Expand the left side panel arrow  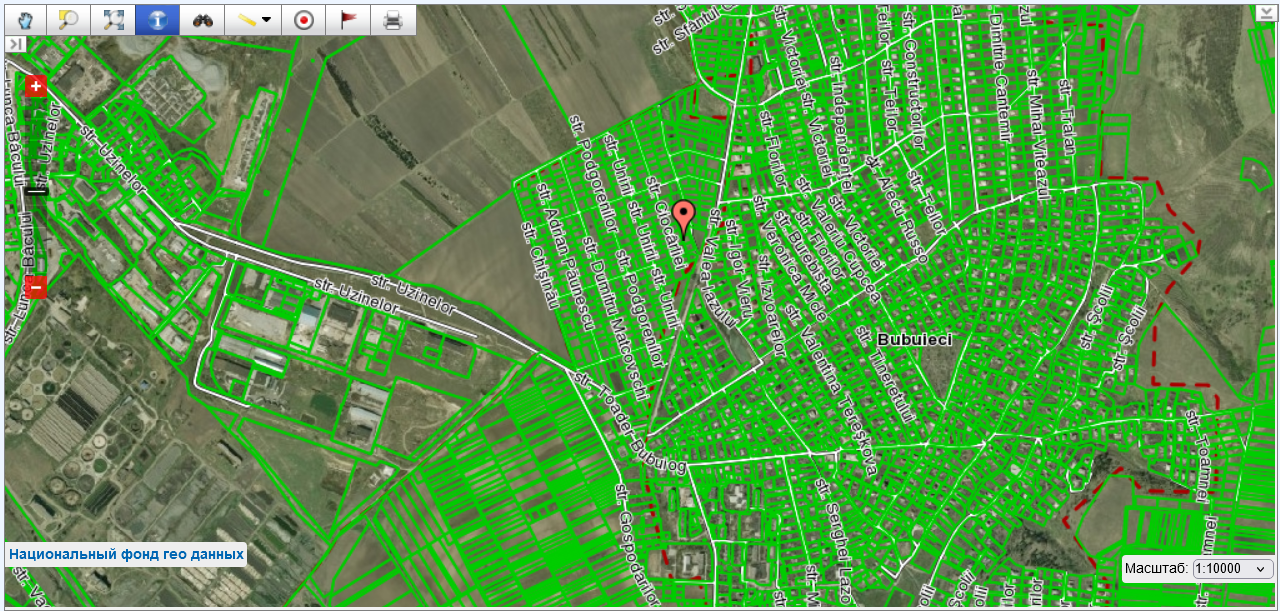(x=15, y=44)
